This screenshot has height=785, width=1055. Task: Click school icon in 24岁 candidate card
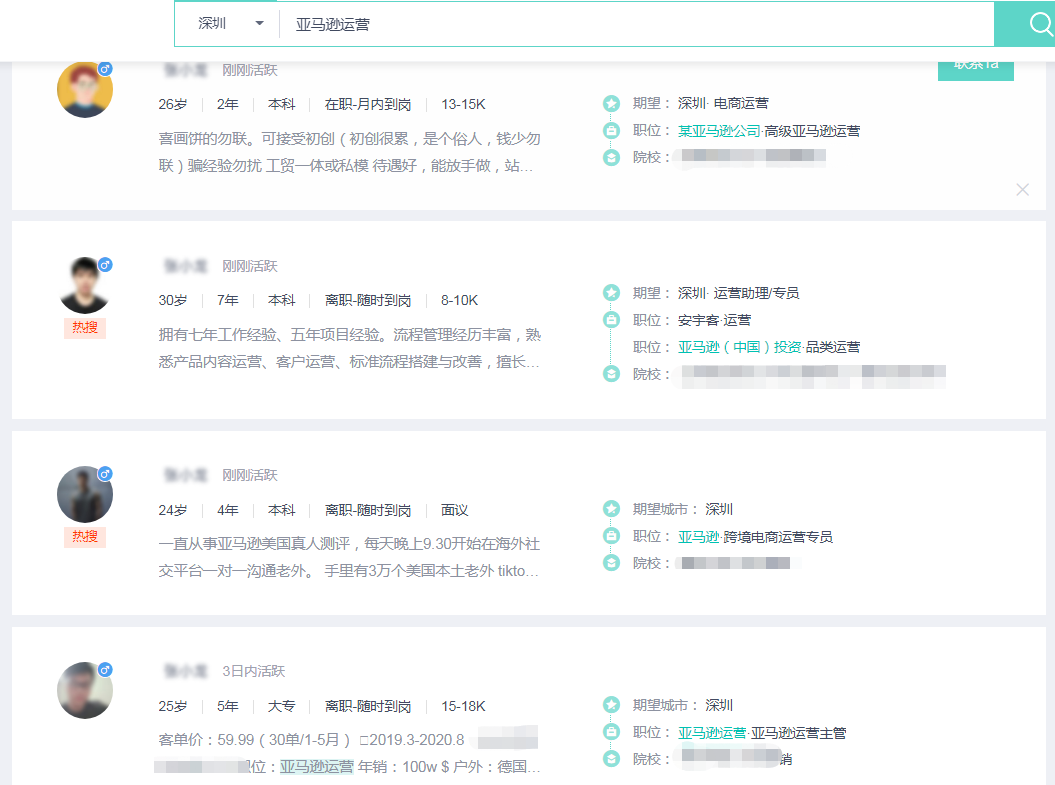[611, 563]
